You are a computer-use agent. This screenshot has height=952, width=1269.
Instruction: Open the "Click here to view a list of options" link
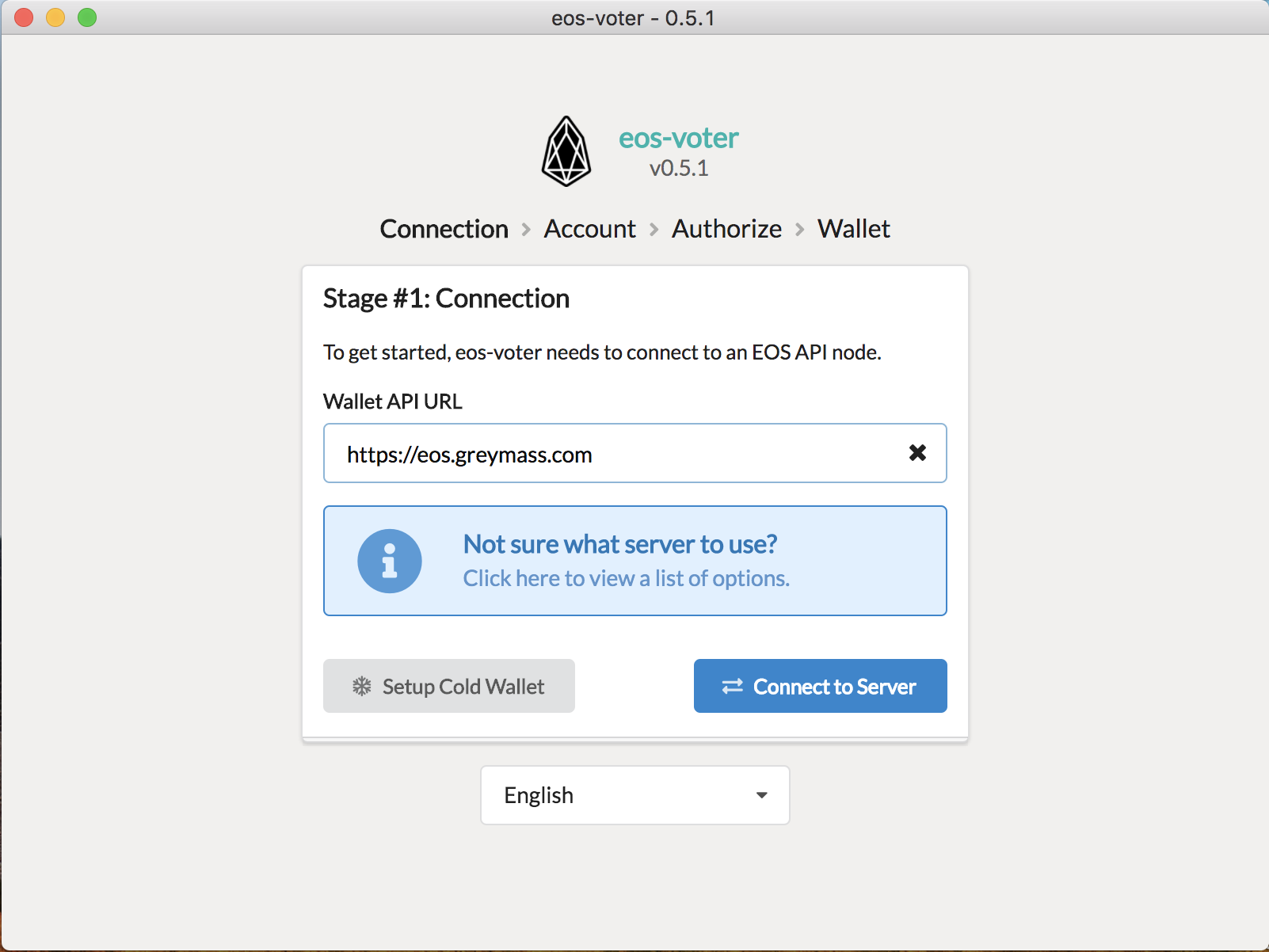click(627, 578)
